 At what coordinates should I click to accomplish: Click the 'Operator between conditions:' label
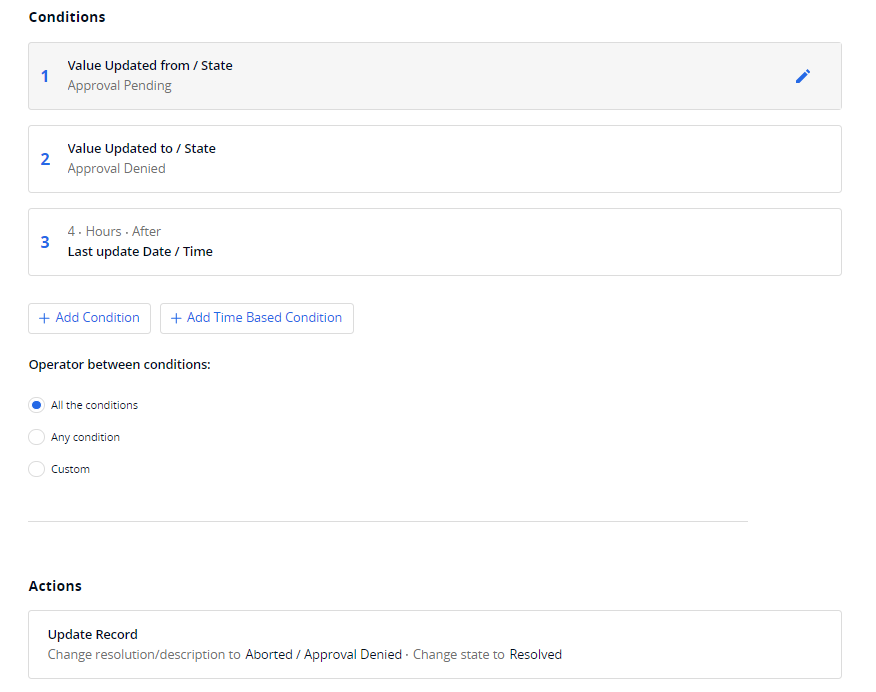click(120, 365)
